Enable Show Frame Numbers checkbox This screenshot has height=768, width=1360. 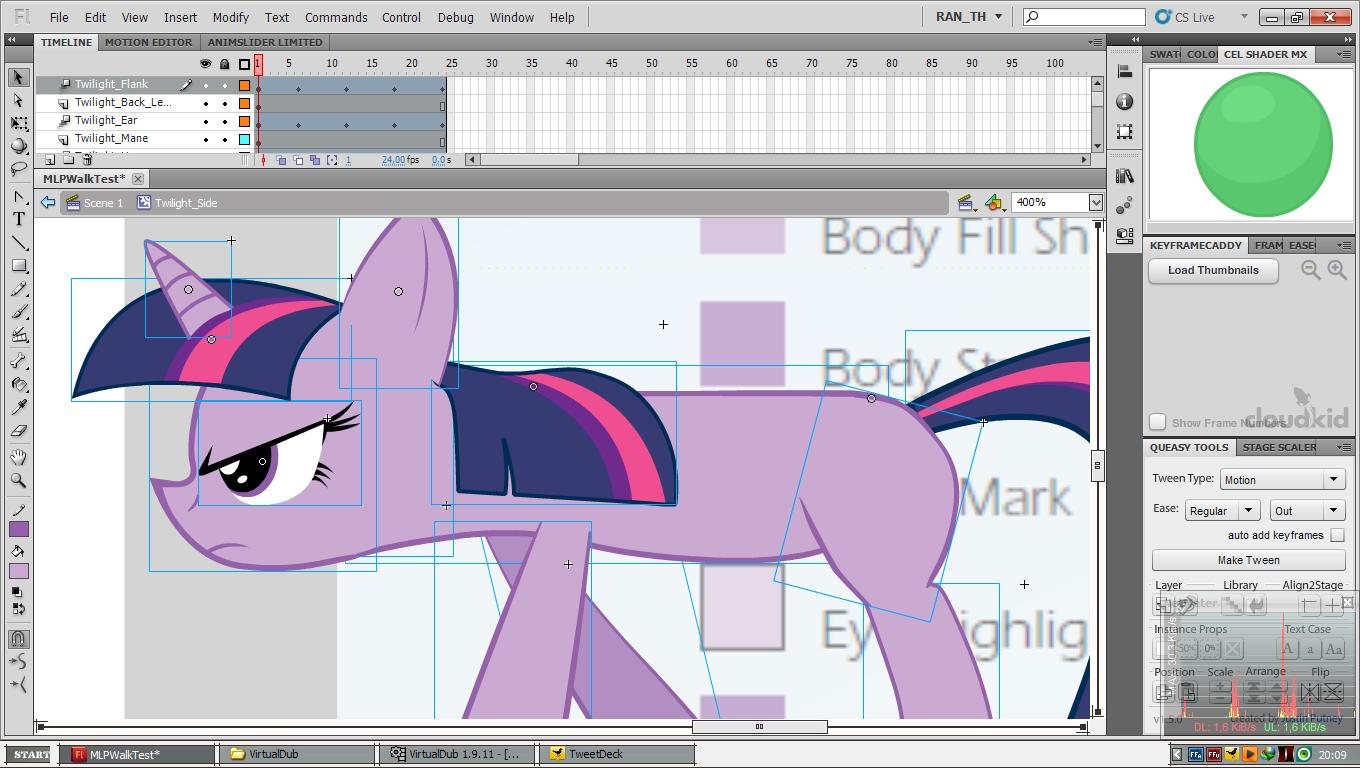[1158, 422]
